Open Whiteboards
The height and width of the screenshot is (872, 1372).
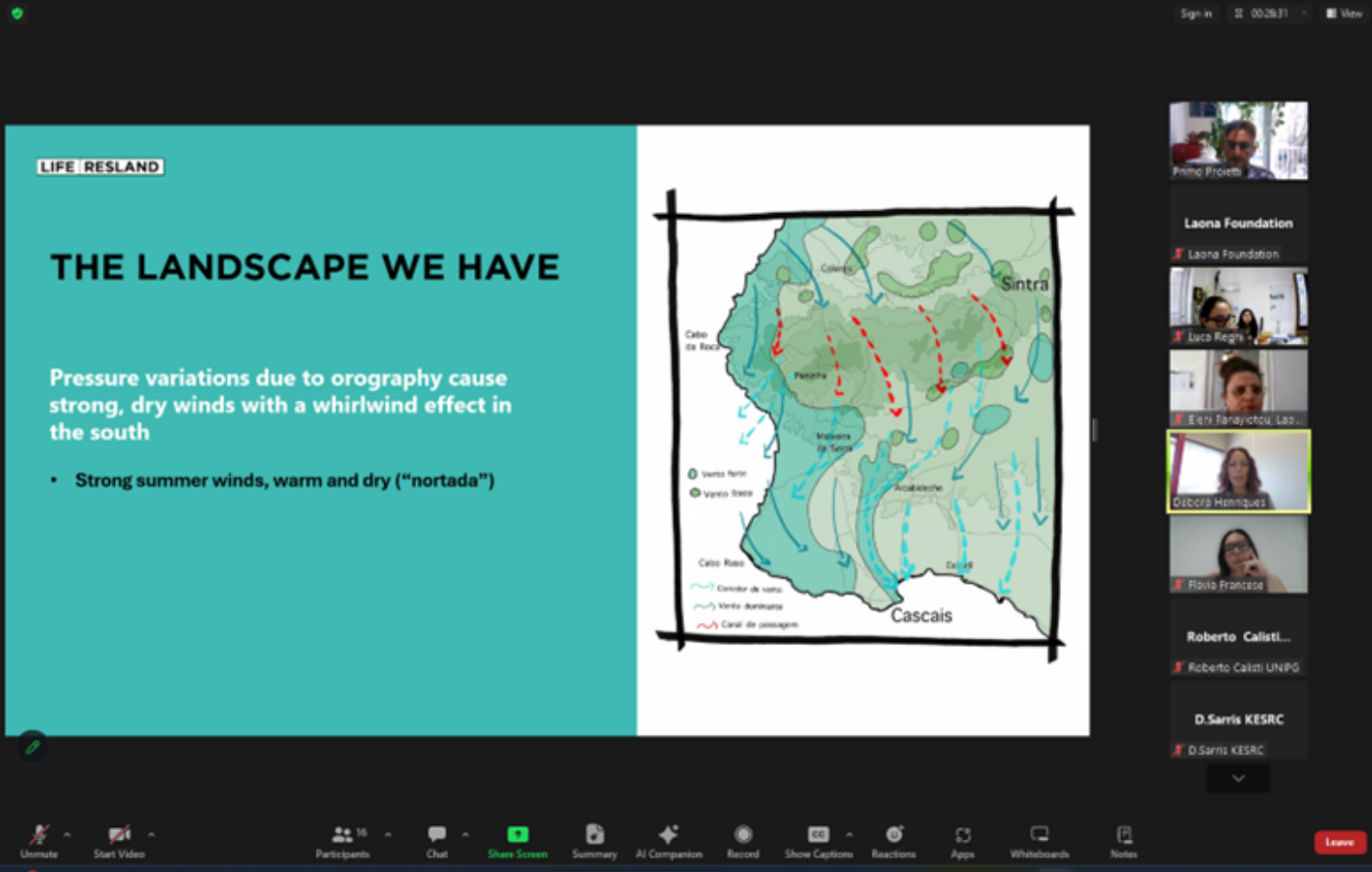tap(1039, 840)
